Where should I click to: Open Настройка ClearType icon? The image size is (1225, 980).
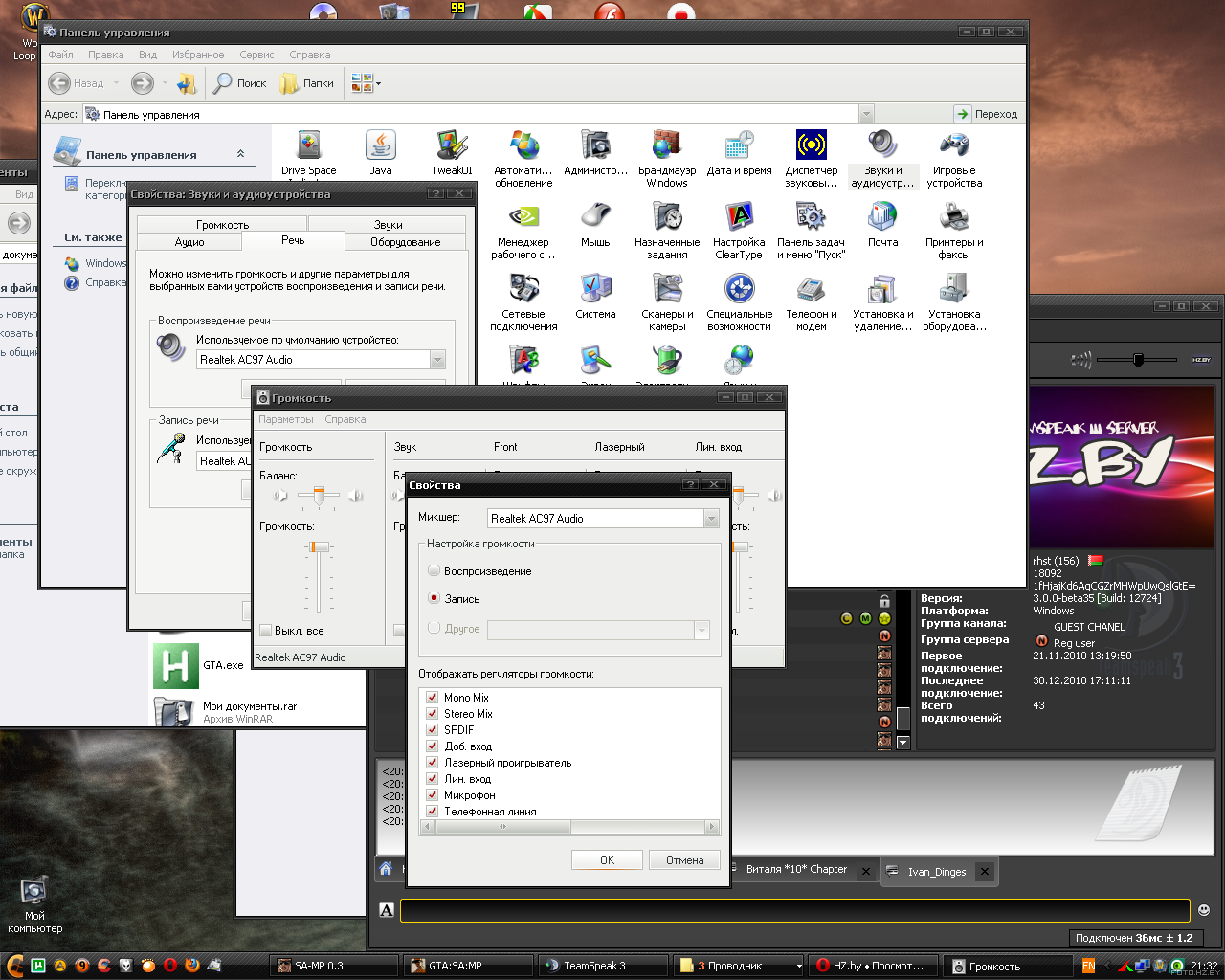(739, 231)
